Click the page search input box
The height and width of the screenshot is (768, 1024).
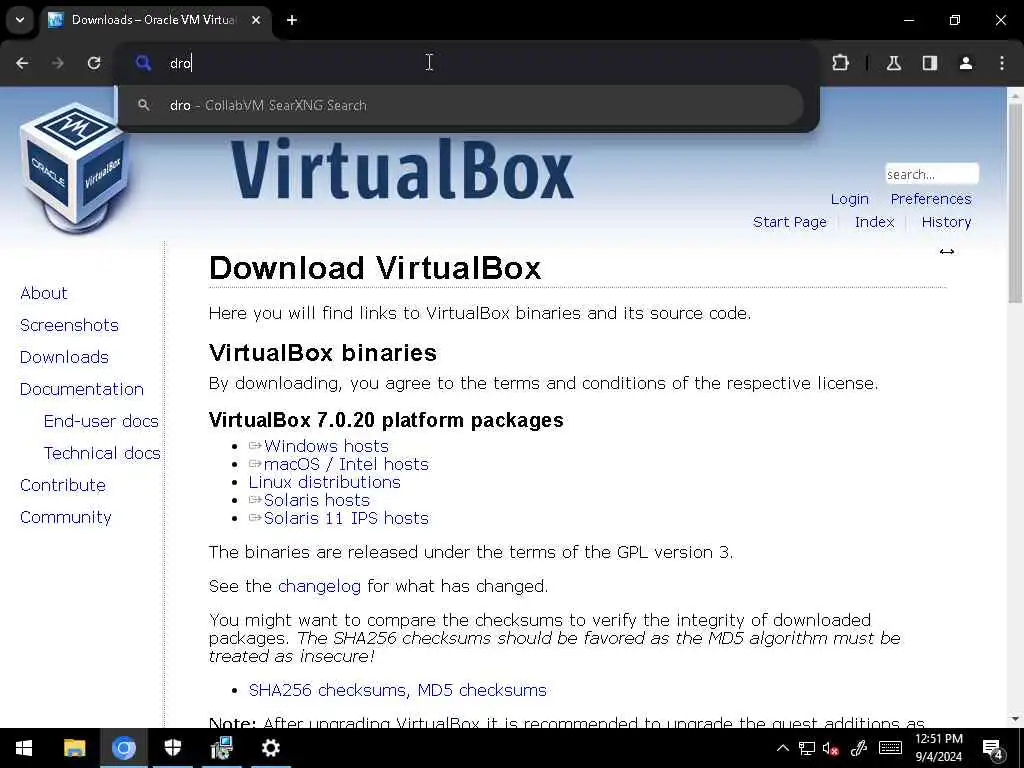[x=932, y=174]
